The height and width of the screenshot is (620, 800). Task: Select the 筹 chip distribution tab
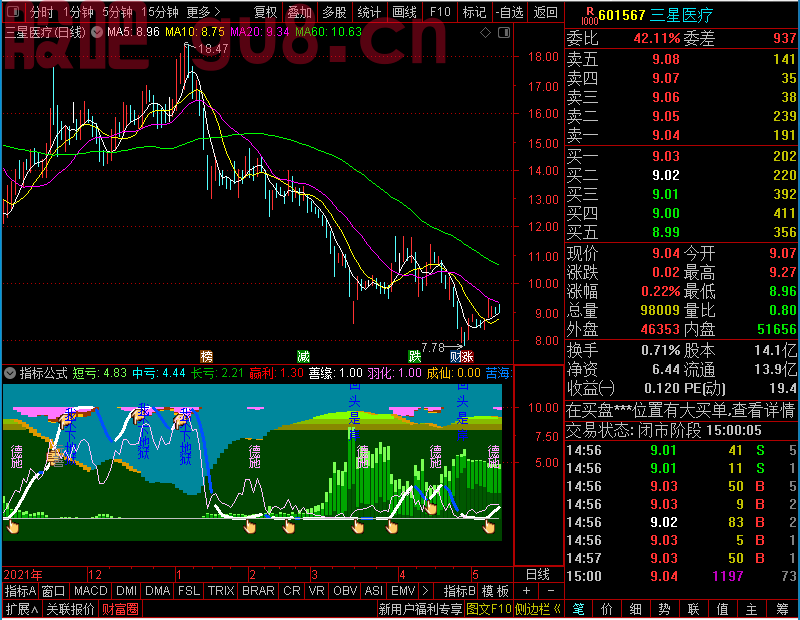(783, 609)
